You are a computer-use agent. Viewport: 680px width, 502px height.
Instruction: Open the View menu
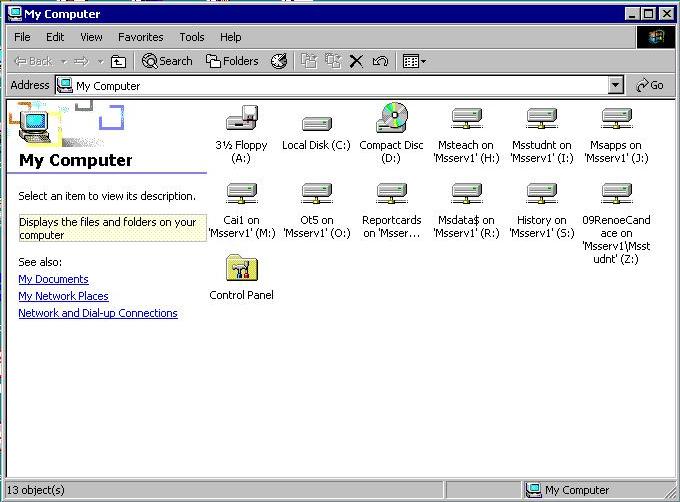pyautogui.click(x=91, y=37)
